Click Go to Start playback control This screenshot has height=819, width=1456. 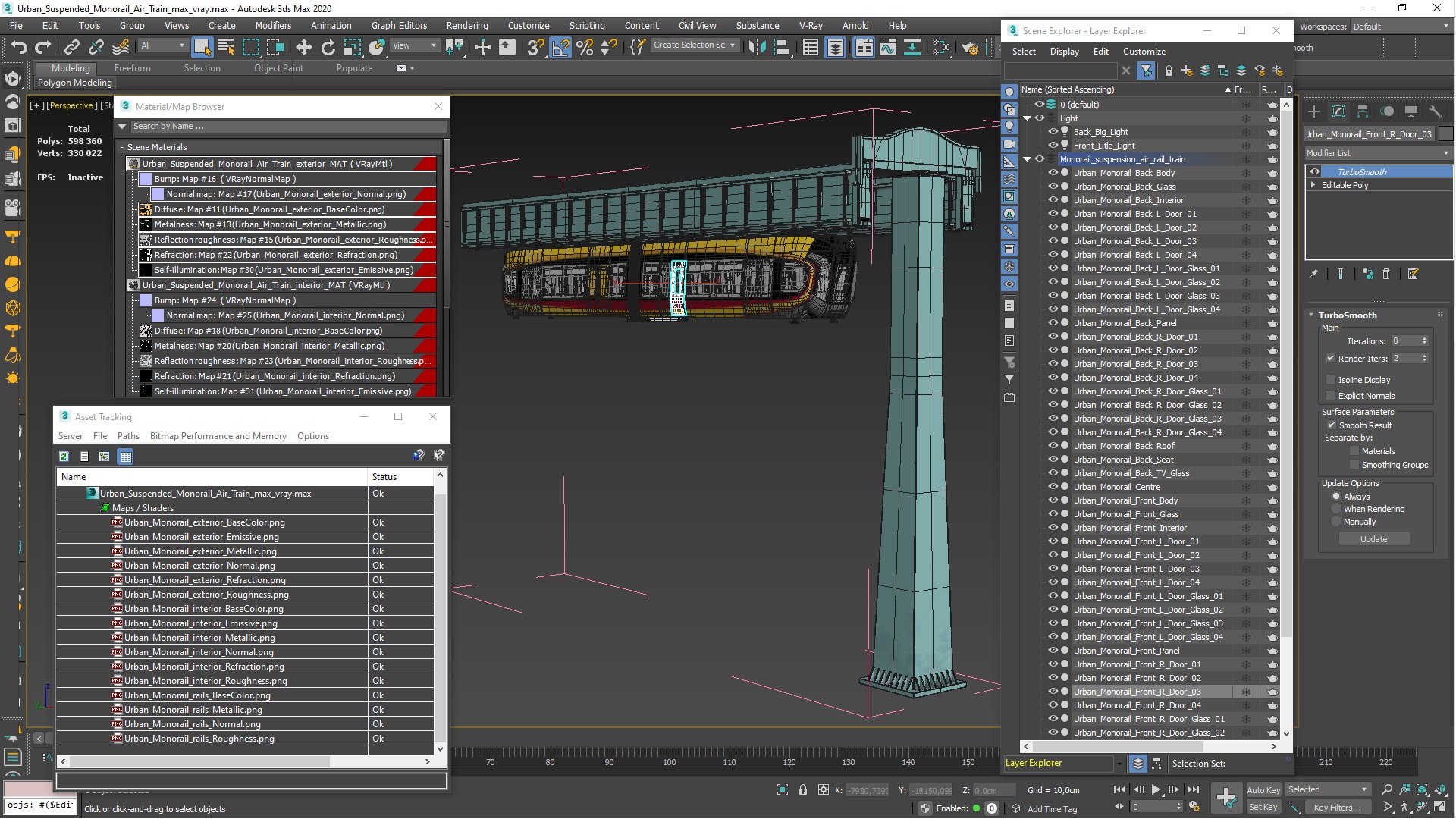pyautogui.click(x=1119, y=789)
